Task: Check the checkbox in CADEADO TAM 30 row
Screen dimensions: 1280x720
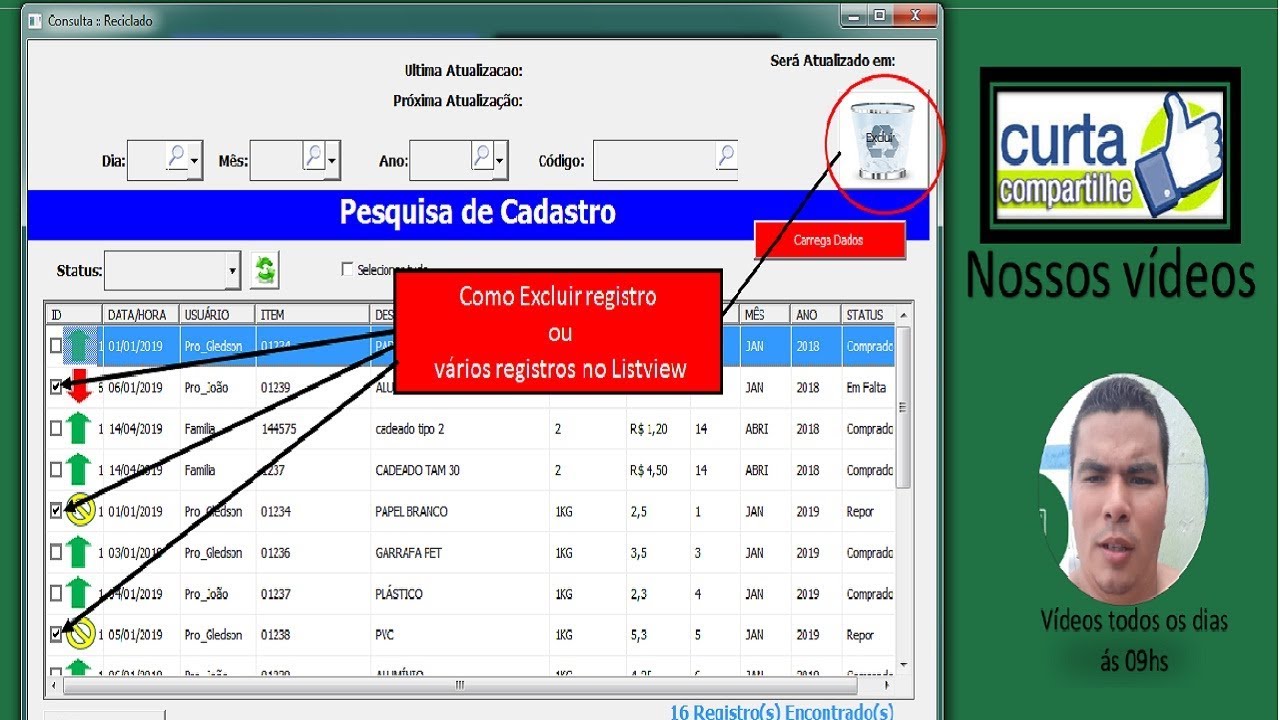Action: pos(56,470)
